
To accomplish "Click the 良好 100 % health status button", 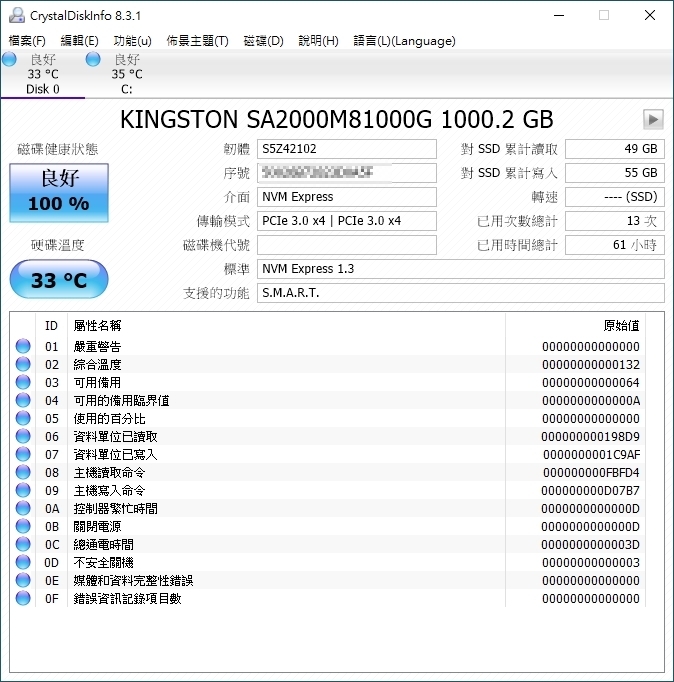I will click(x=58, y=191).
